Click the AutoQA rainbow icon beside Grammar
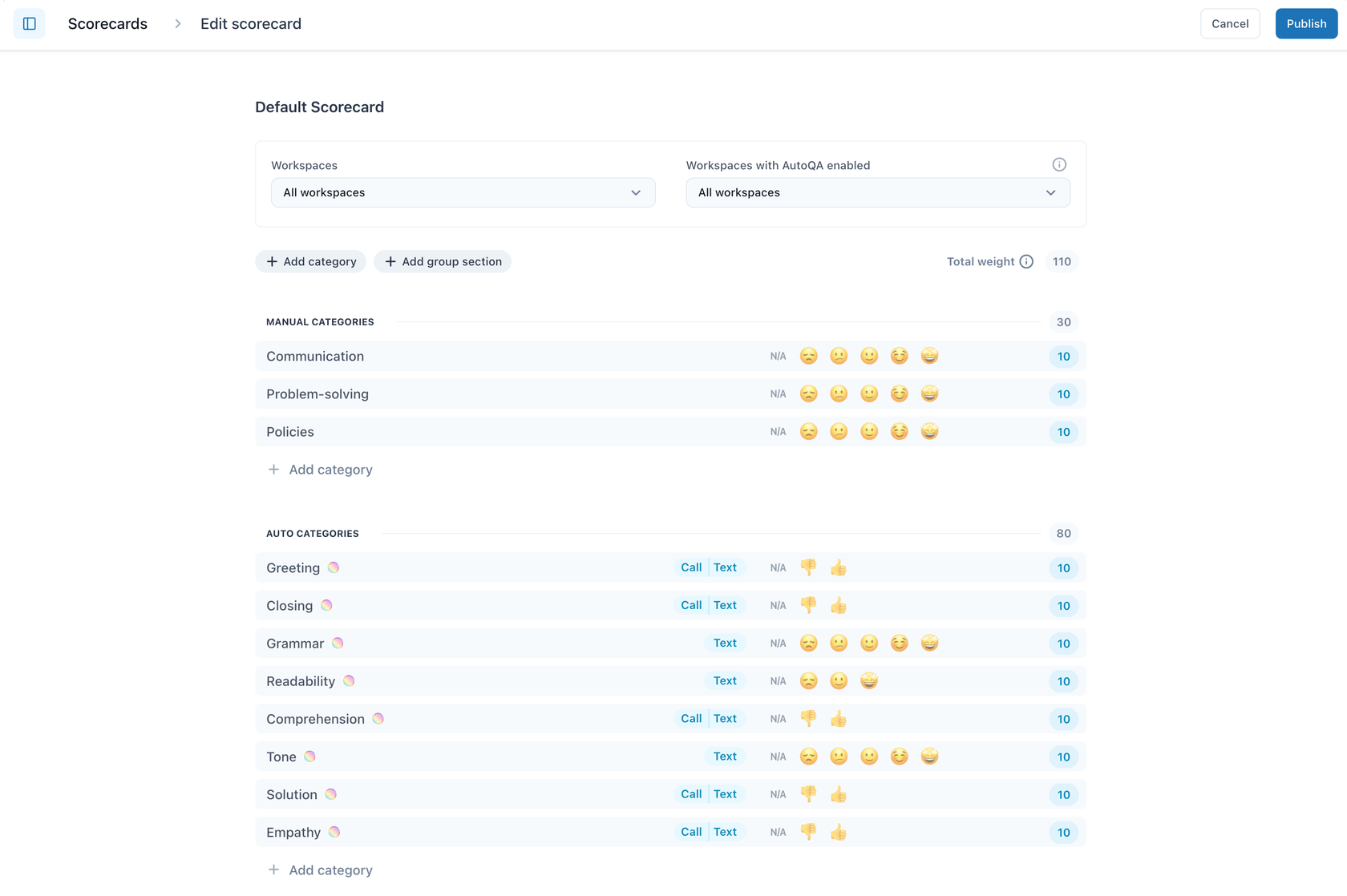This screenshot has height=896, width=1347. [x=338, y=643]
